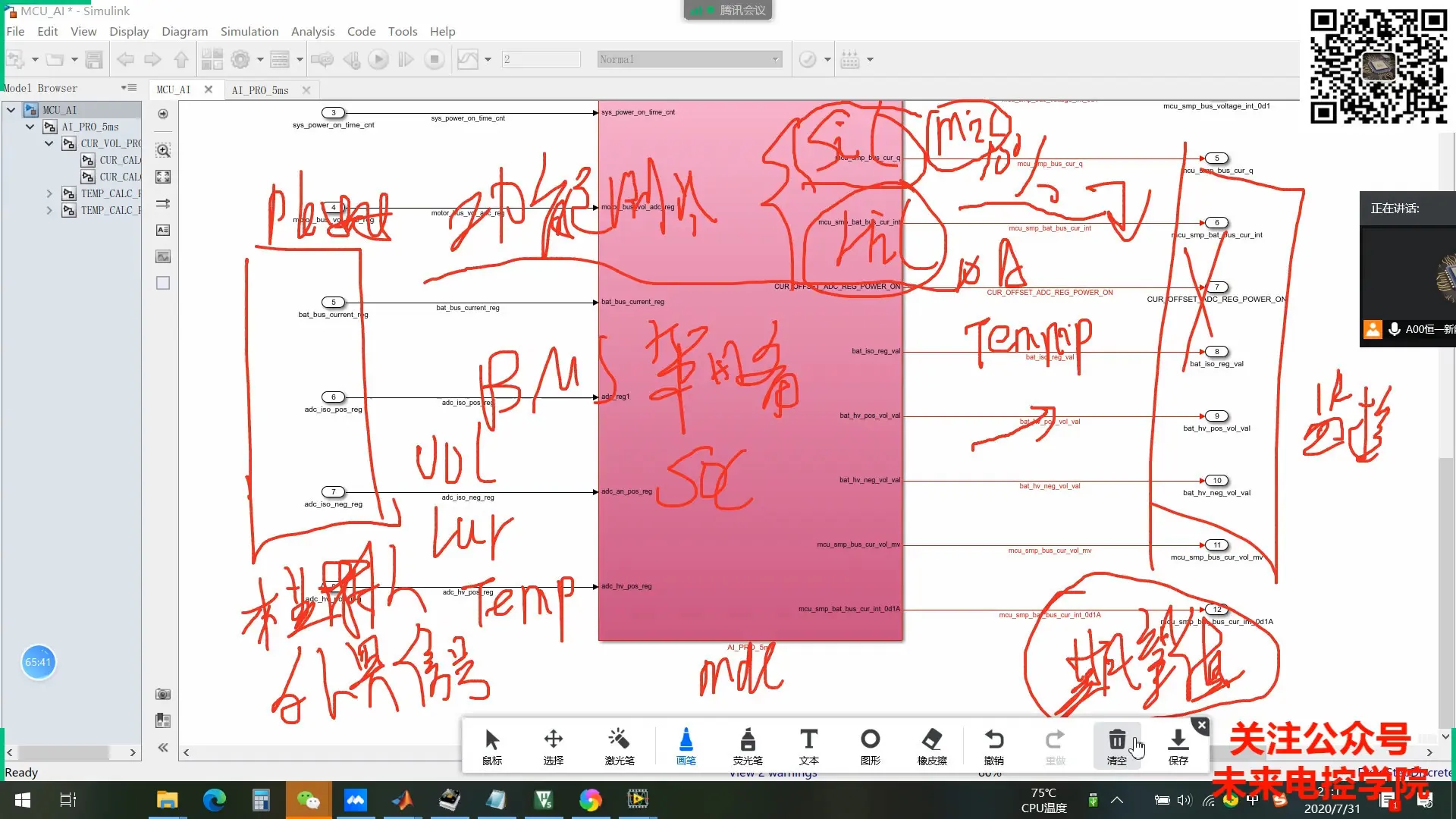This screenshot has height=819, width=1456.
Task: Click the Zoom In icon in canvas palette
Action: click(163, 150)
